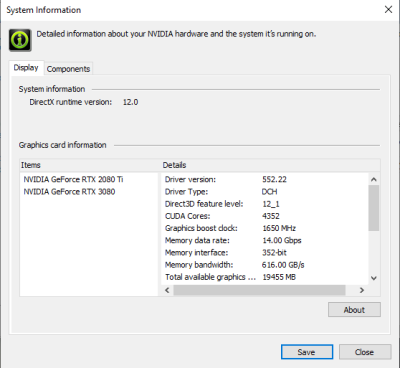400x368 pixels.
Task: Click the vertical scrollbar thumb in Details
Action: coord(374,208)
